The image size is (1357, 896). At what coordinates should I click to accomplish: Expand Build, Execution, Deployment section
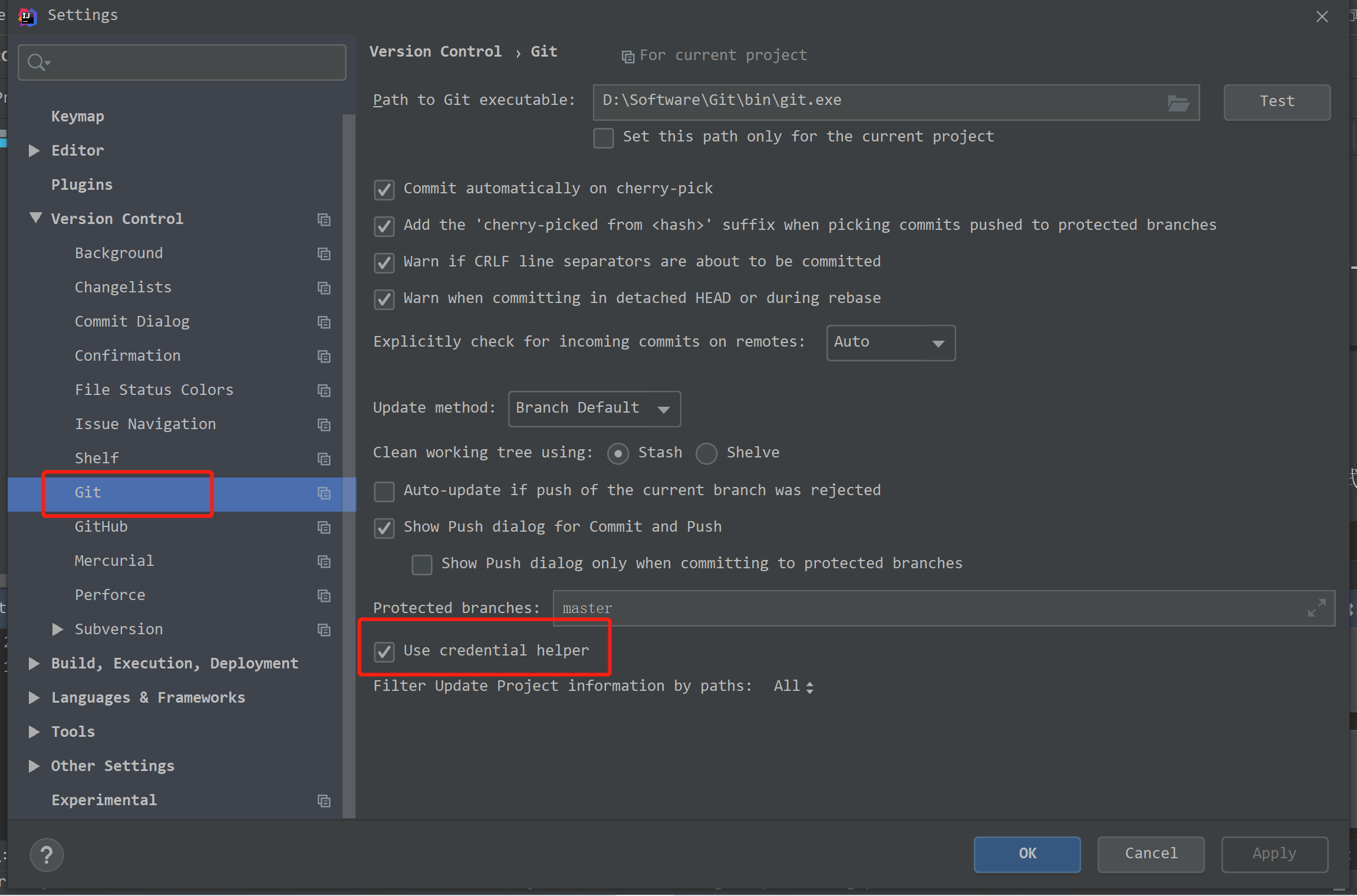(34, 663)
